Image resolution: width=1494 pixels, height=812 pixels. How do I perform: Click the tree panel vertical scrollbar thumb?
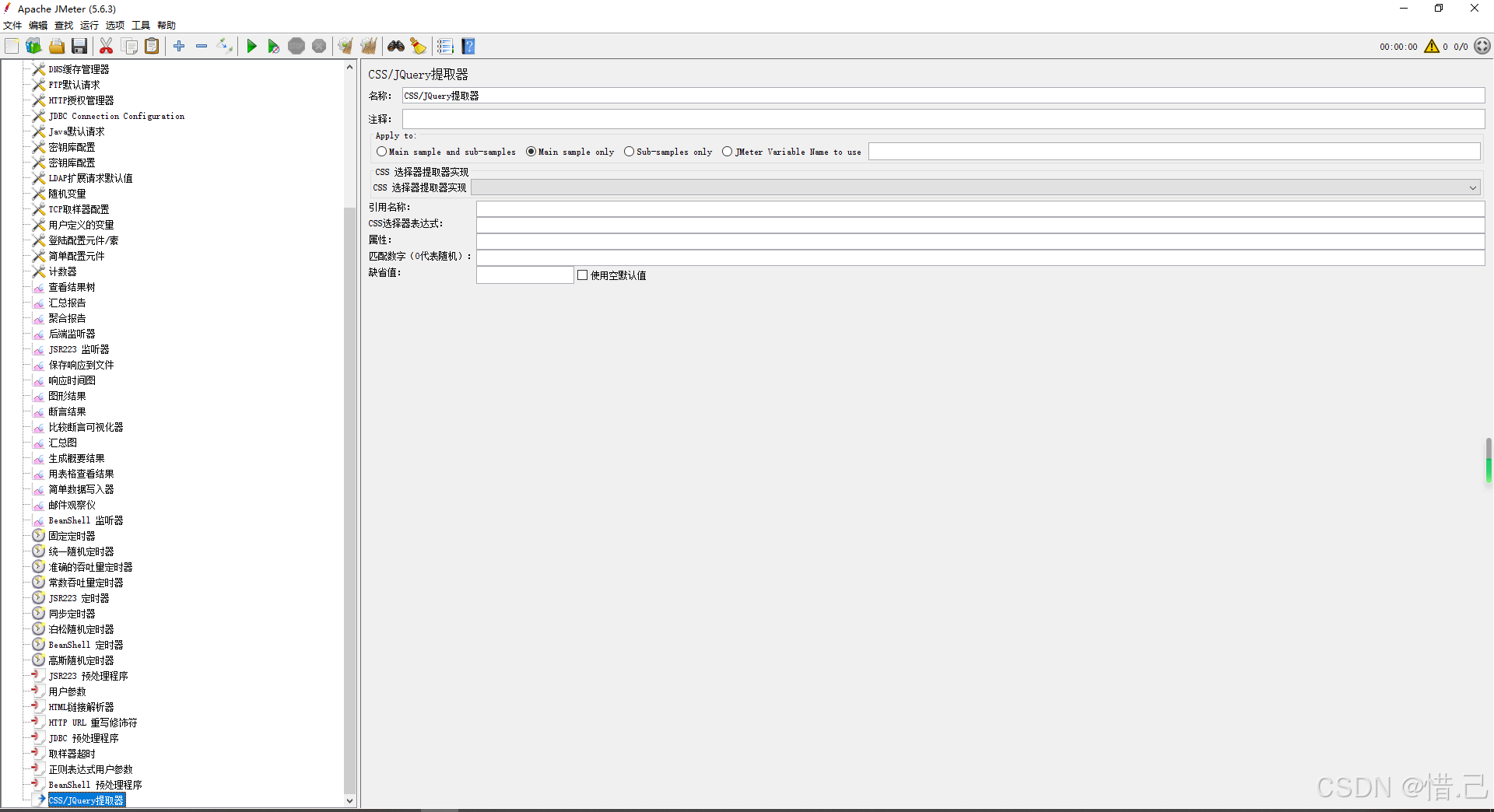(x=349, y=500)
